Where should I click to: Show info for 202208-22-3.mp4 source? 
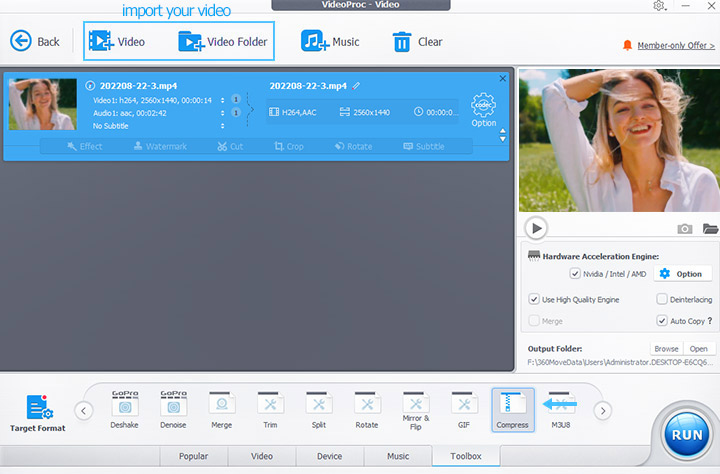pyautogui.click(x=90, y=85)
